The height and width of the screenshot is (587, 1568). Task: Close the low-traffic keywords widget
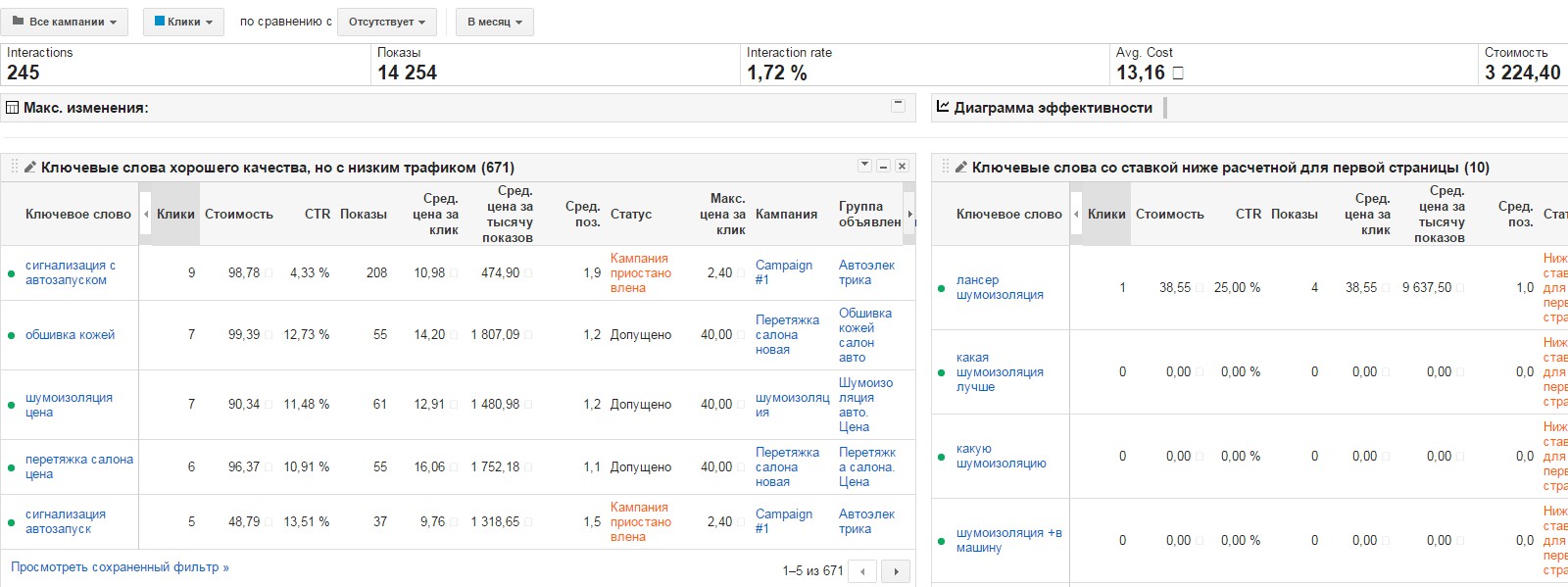point(902,167)
